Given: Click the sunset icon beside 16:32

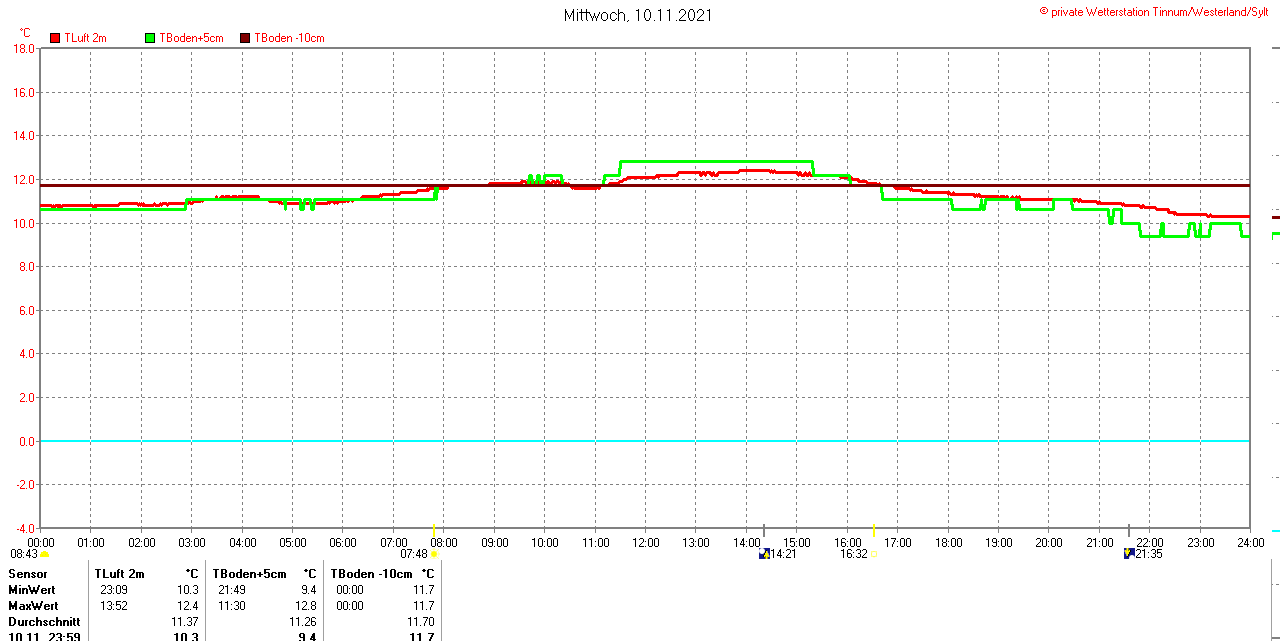Looking at the screenshot, I should (874, 554).
